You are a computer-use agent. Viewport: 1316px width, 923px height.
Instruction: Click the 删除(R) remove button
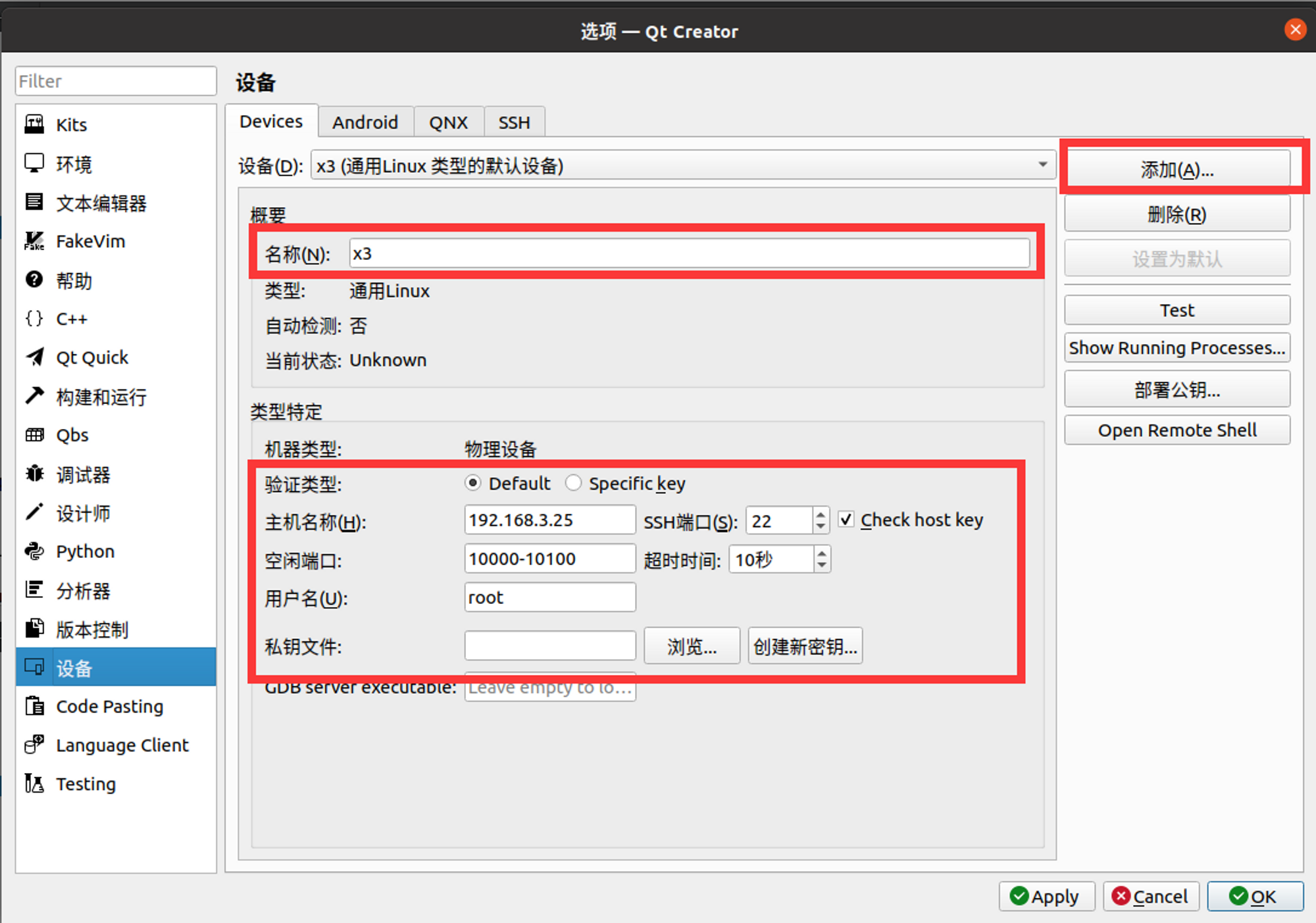click(1177, 214)
